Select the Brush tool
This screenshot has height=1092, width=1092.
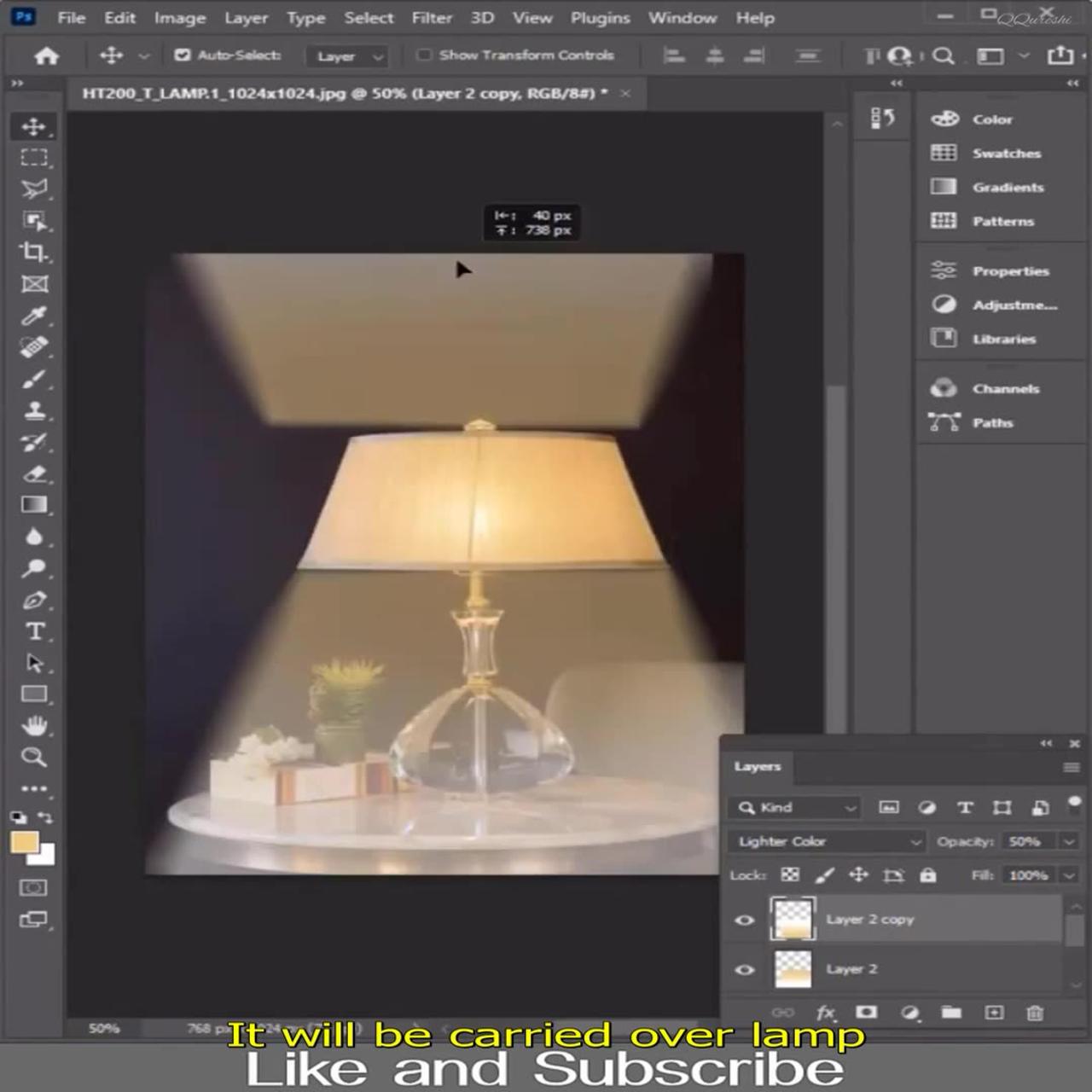(x=34, y=379)
